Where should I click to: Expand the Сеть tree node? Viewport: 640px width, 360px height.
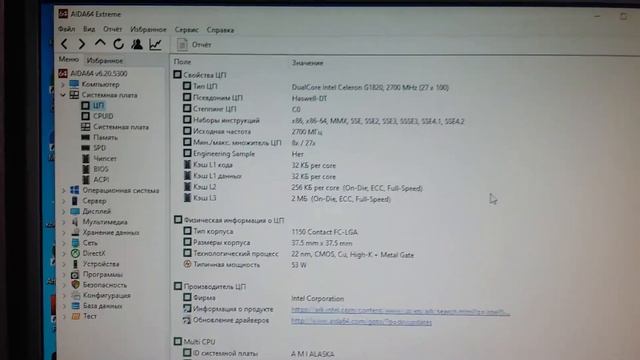coord(63,243)
